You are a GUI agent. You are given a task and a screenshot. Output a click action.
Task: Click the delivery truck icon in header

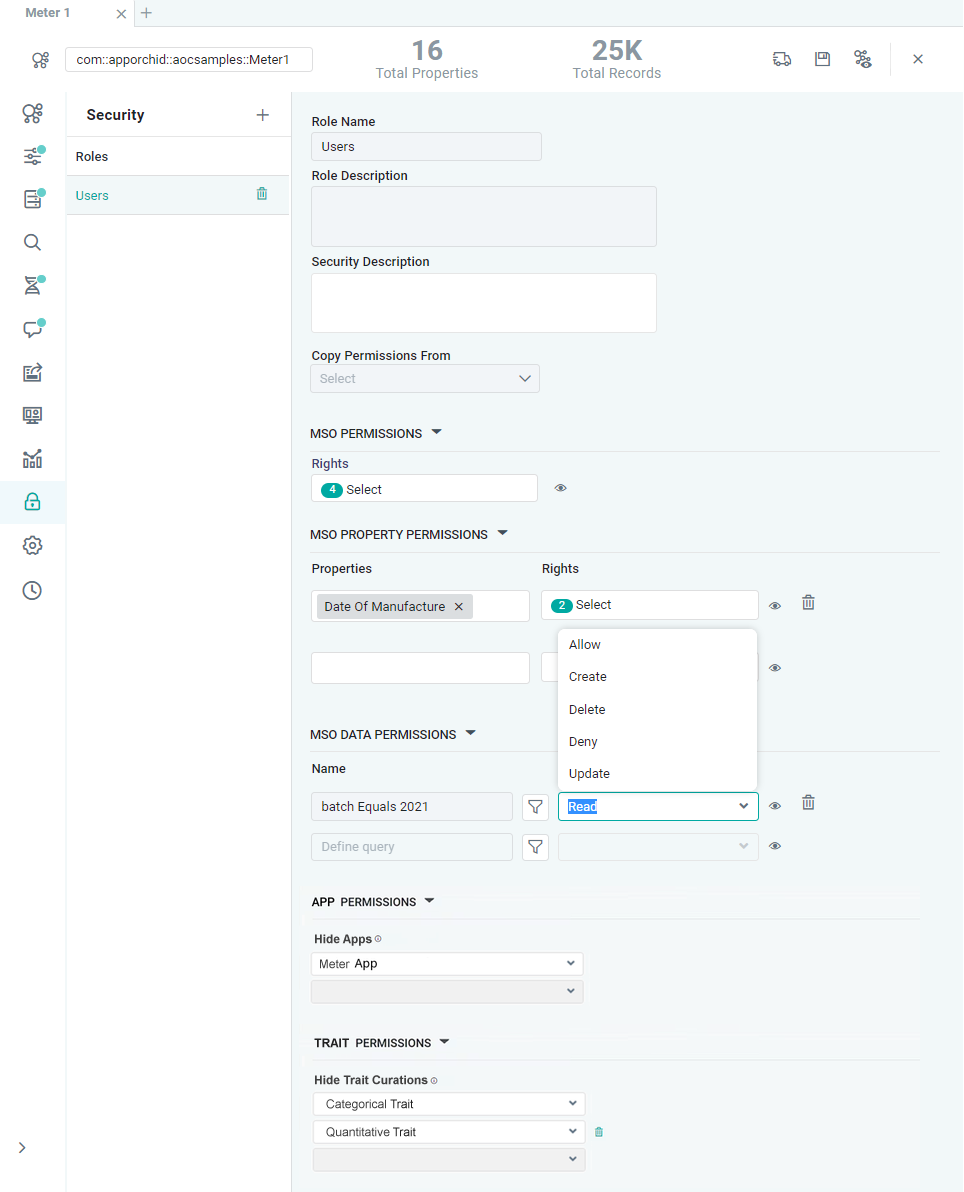(x=782, y=59)
